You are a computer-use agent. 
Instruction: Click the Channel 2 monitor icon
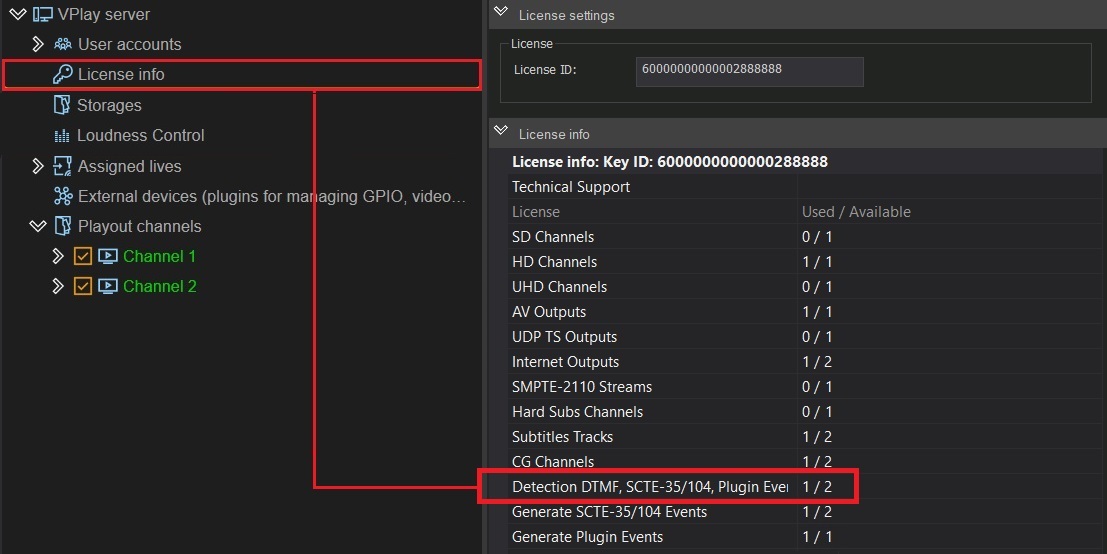coord(108,286)
